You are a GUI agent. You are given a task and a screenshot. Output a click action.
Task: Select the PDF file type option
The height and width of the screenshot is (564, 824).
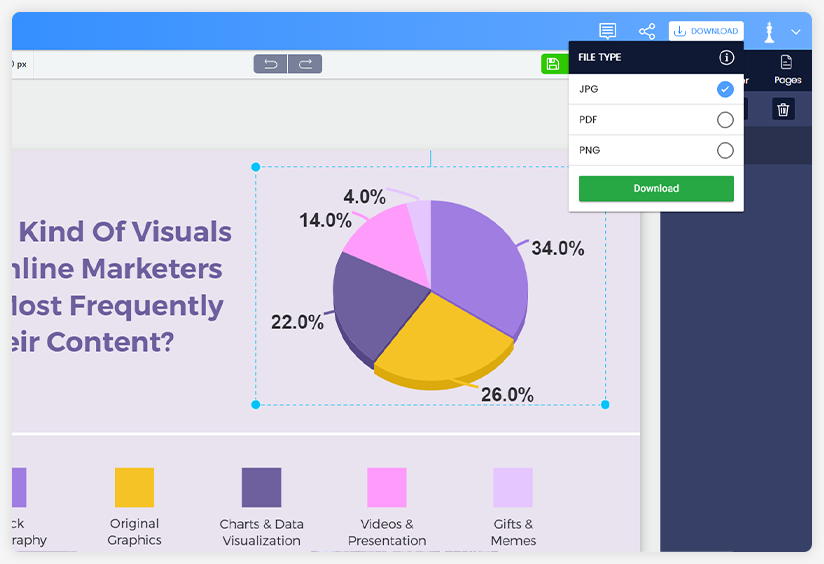coord(725,120)
